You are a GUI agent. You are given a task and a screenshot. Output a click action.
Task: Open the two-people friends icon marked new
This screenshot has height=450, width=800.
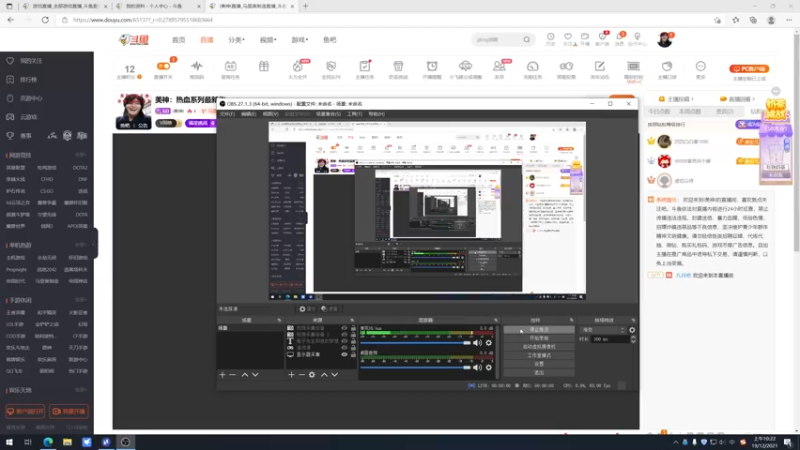[498, 66]
